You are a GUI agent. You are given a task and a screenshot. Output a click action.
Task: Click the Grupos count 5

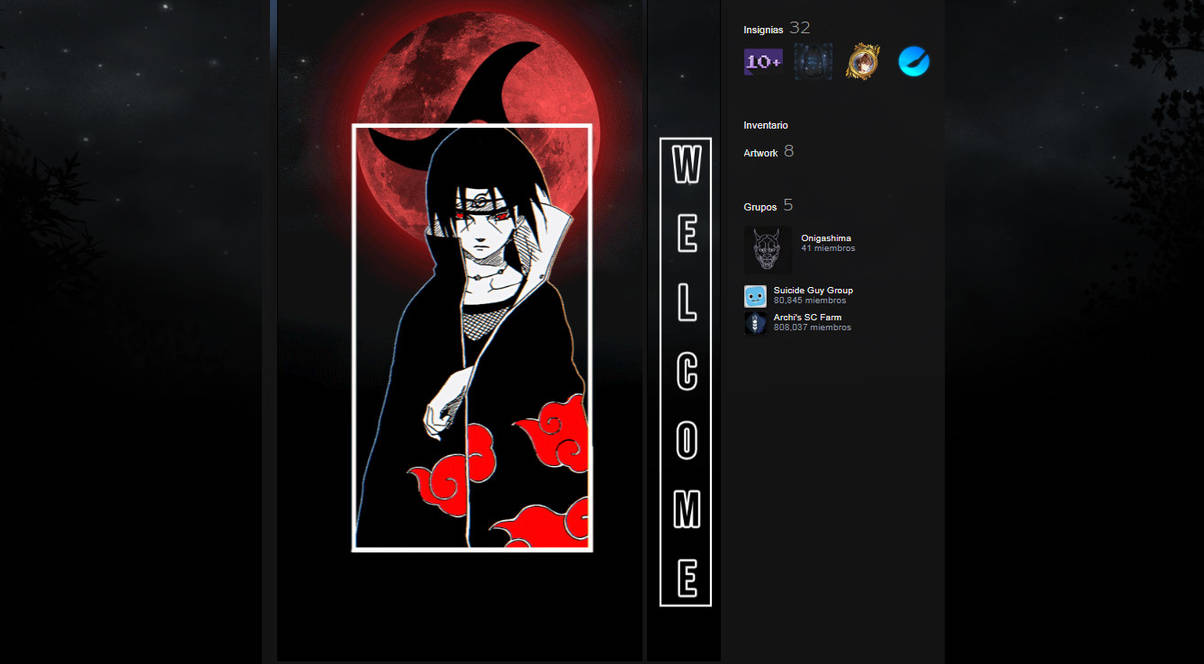(788, 205)
